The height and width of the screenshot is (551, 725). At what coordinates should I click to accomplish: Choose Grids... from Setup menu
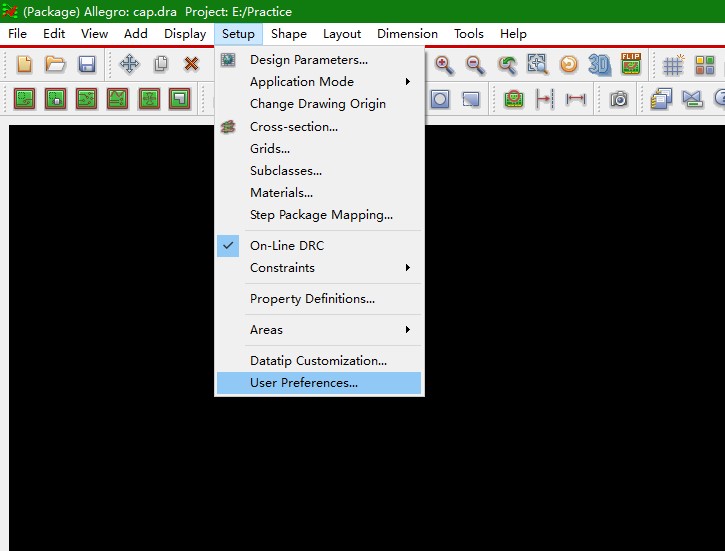pos(319,149)
